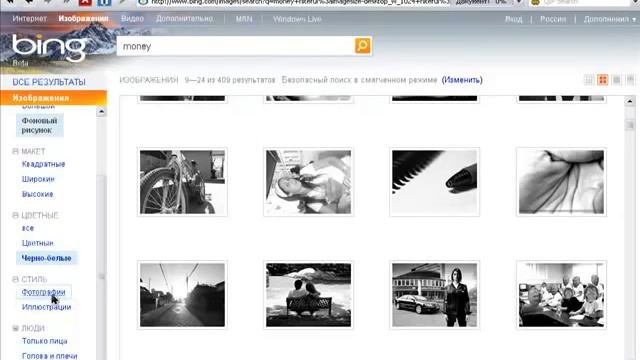This screenshot has width=640, height=360.
Task: Select the large thumbnails view icon
Action: click(616, 80)
